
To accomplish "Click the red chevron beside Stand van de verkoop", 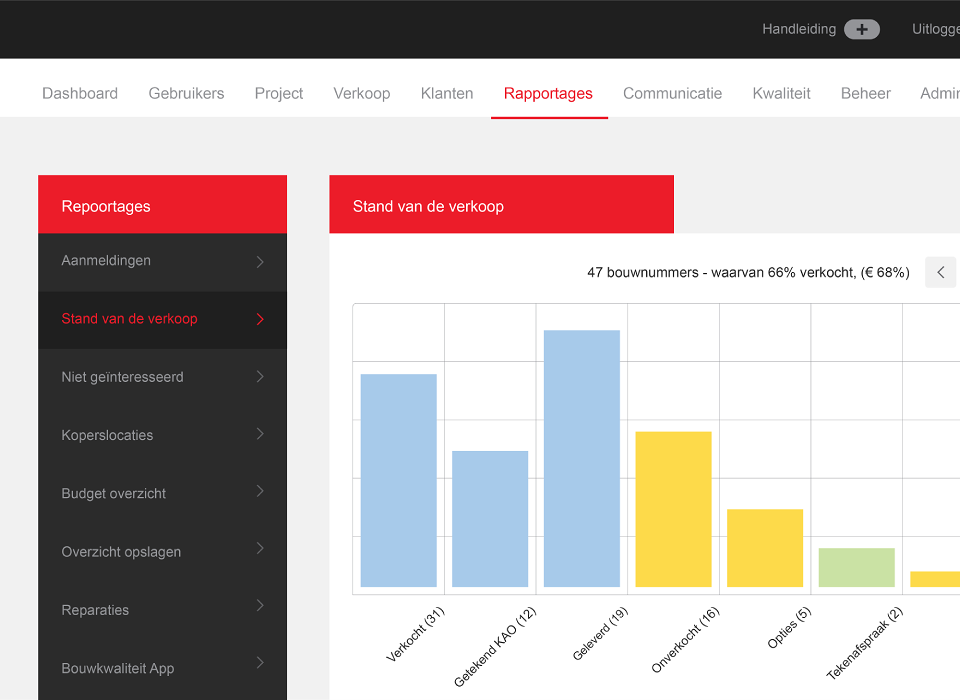I will (x=260, y=319).
